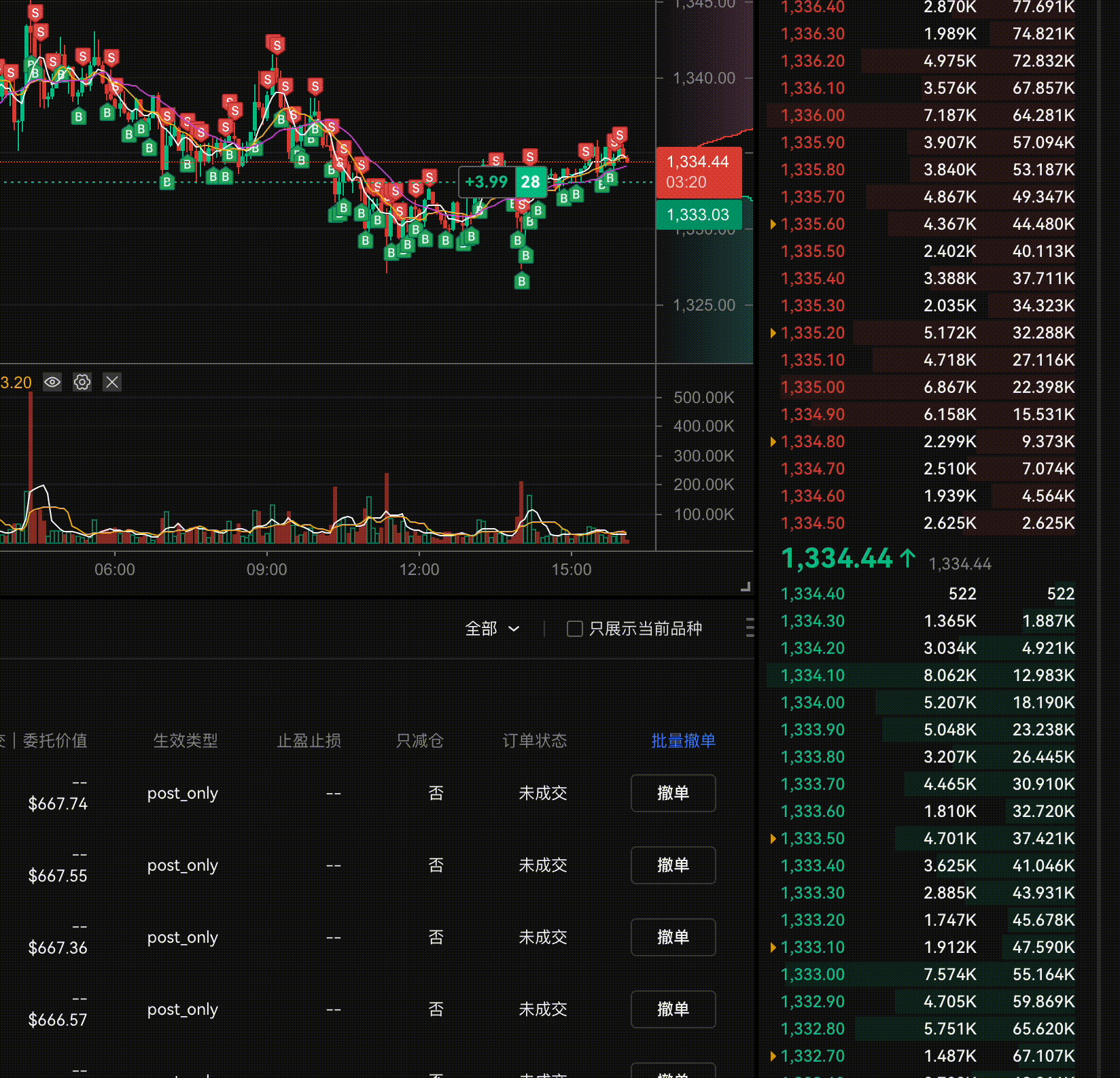Click lowest B buy marker on chart
The height and width of the screenshot is (1078, 1120).
tap(522, 281)
